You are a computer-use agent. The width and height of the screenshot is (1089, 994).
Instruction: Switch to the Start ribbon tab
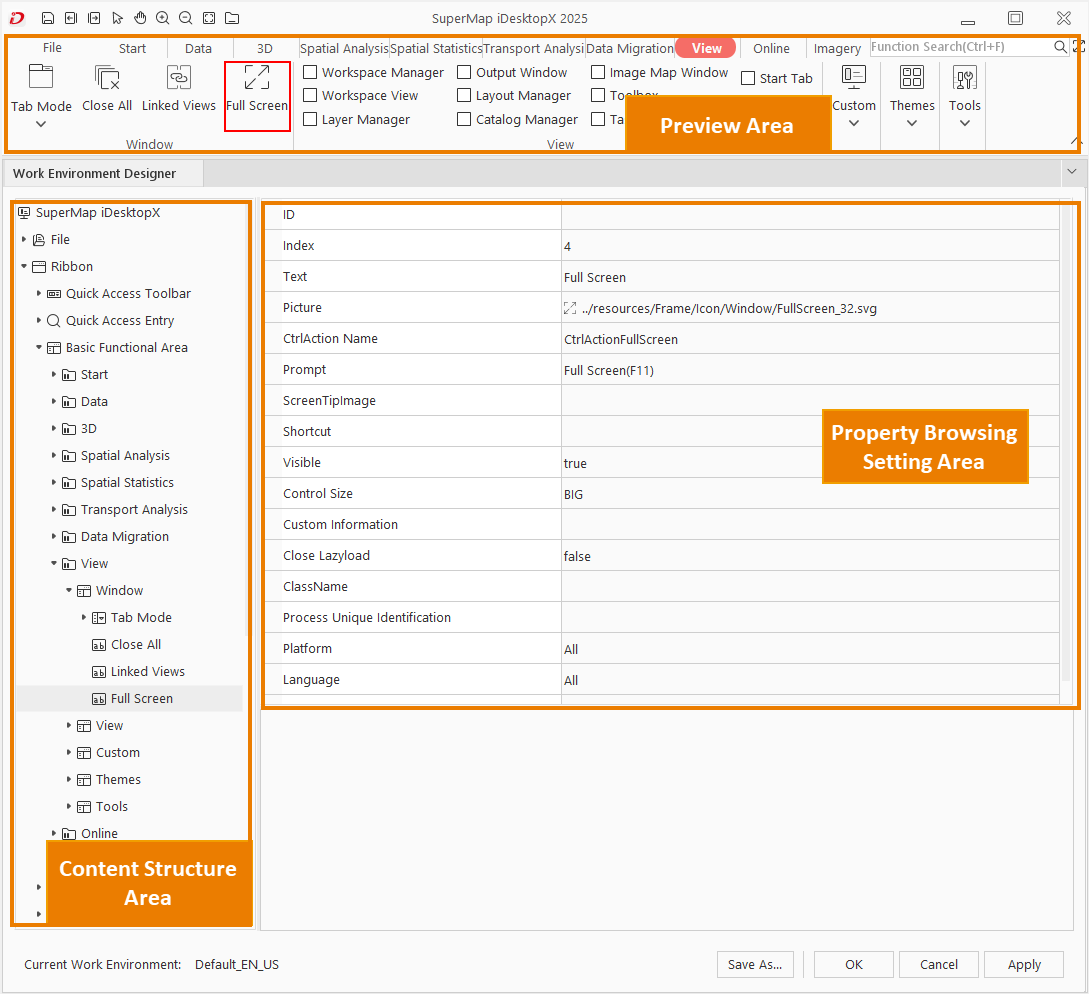pos(132,49)
